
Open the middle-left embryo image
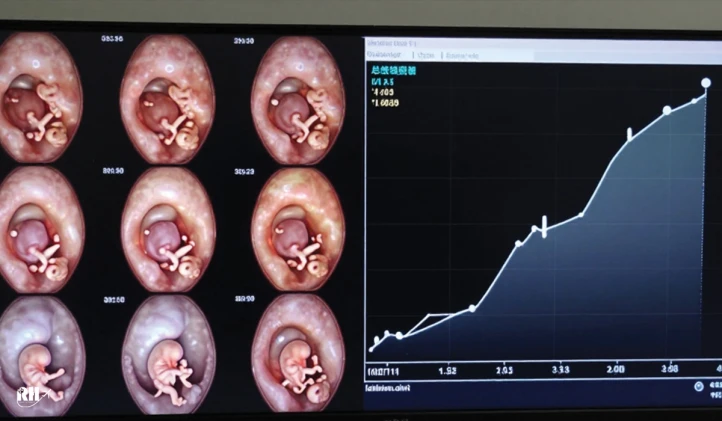[40, 228]
